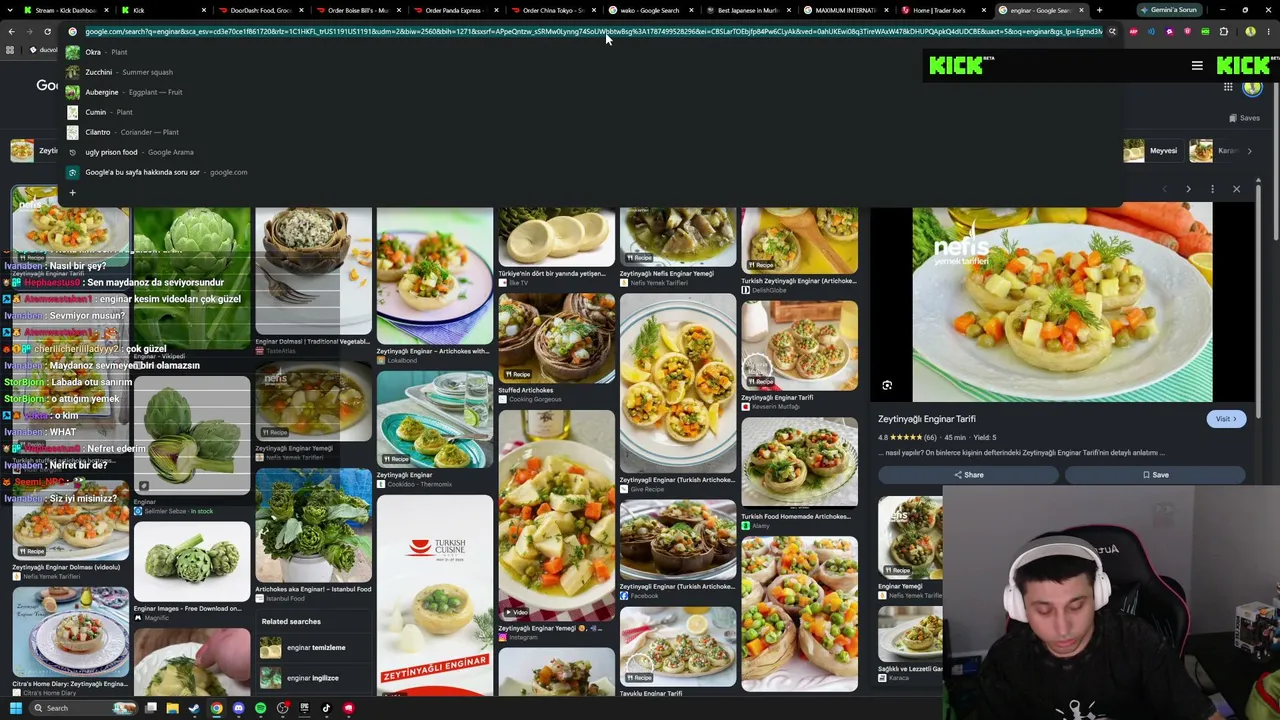This screenshot has width=1280, height=720.
Task: Open Chrome's three-dot menu
Action: 1268,31
